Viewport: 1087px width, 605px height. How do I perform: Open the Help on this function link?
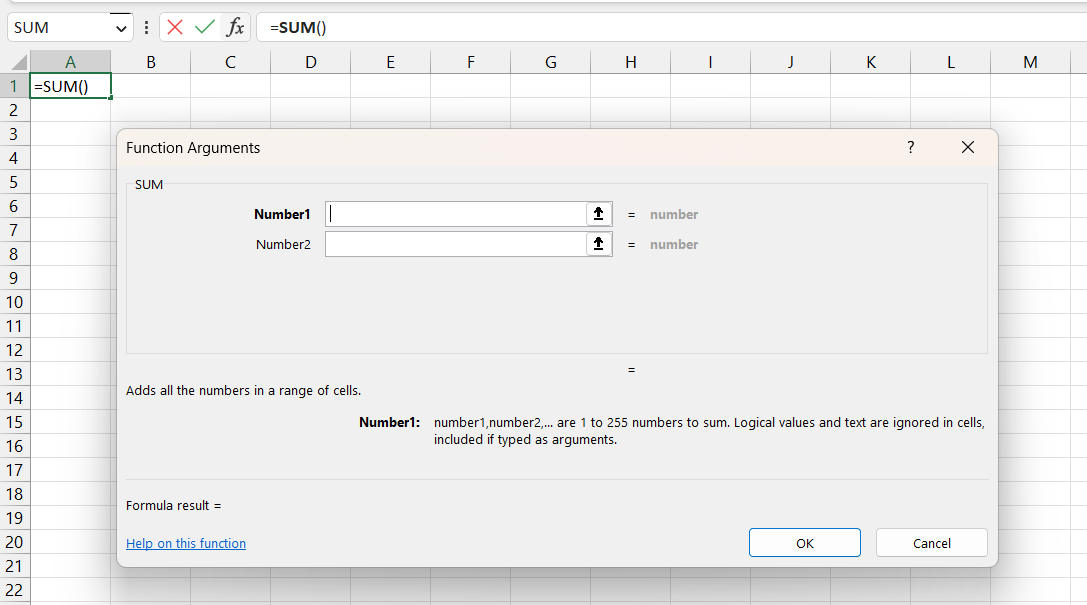coord(186,543)
